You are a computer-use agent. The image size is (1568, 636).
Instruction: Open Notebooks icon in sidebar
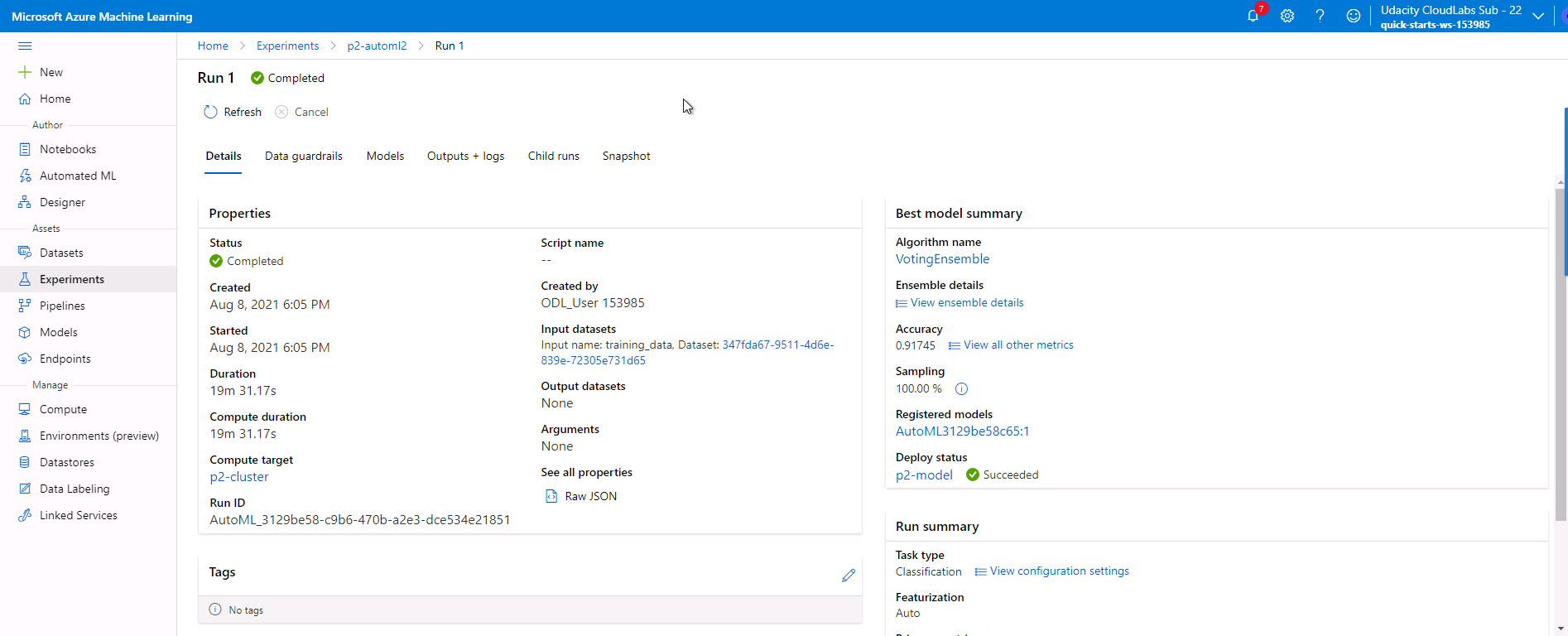(25, 149)
